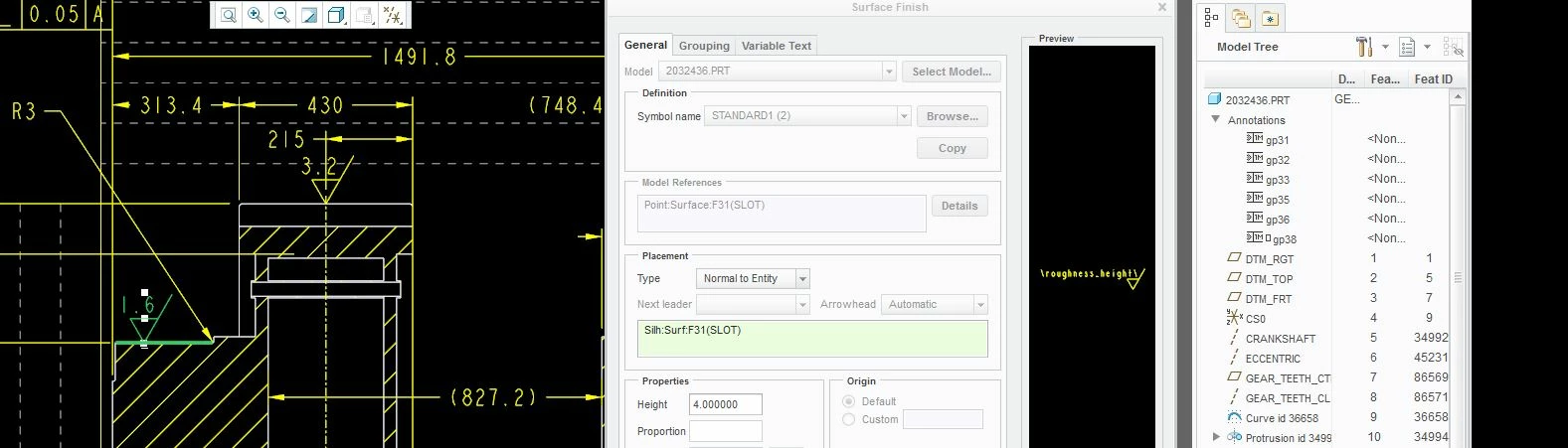
Task: Click the Feat ID column header
Action: 1433,78
